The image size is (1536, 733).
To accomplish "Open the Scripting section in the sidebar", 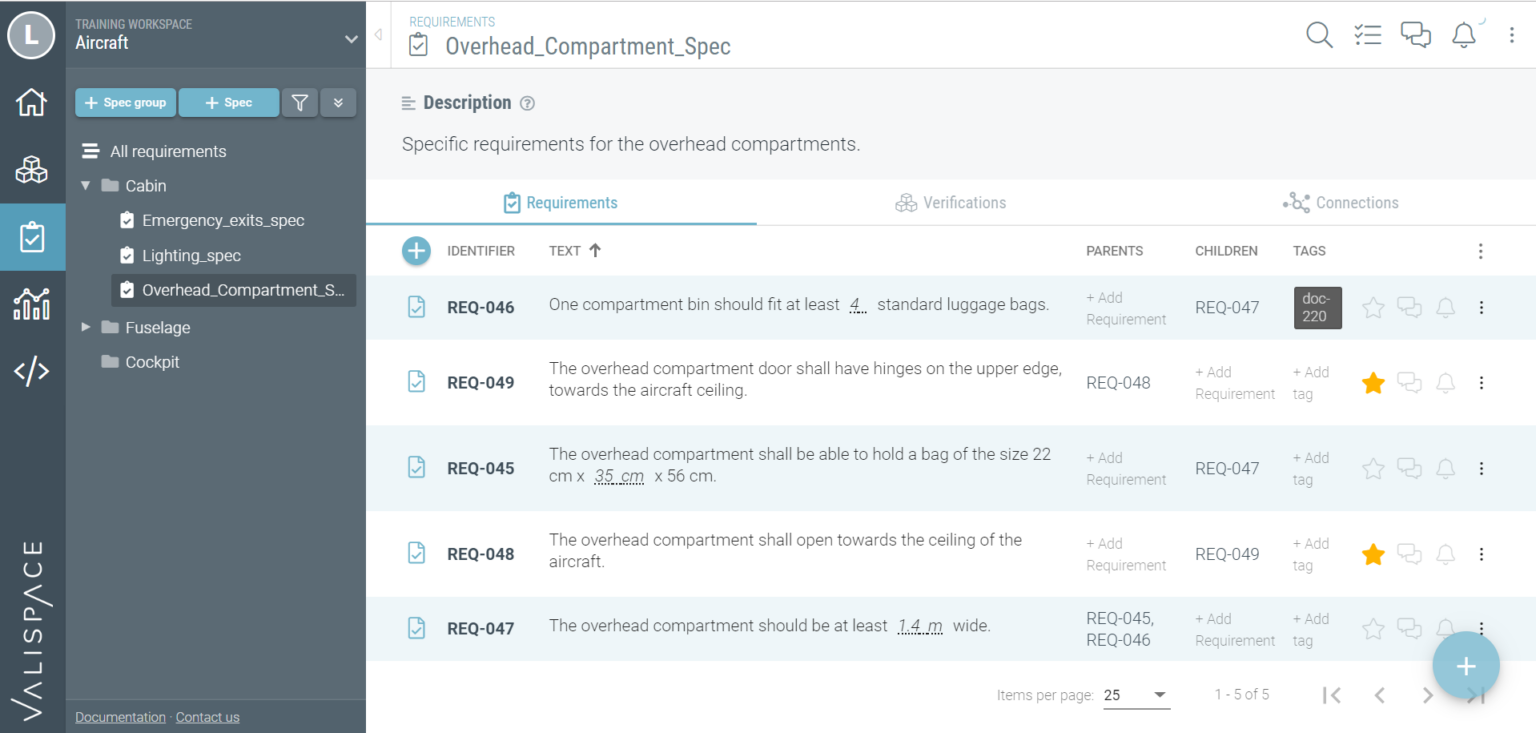I will [x=32, y=371].
